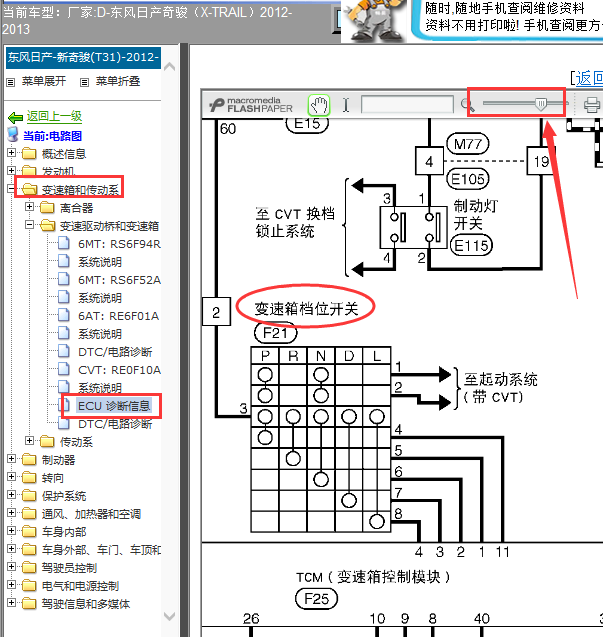603x637 pixels.
Task: Click the 返回 link at top right
Action: pos(589,78)
